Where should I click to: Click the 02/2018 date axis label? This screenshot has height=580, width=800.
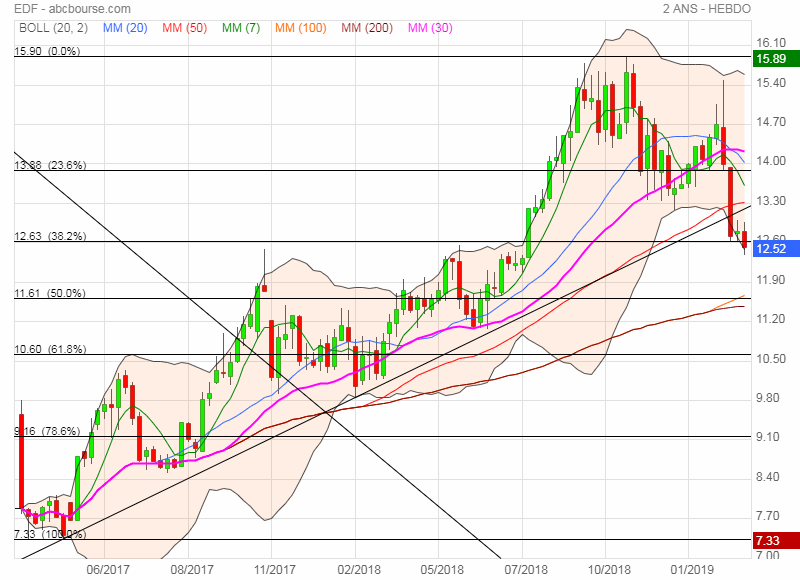pyautogui.click(x=359, y=570)
